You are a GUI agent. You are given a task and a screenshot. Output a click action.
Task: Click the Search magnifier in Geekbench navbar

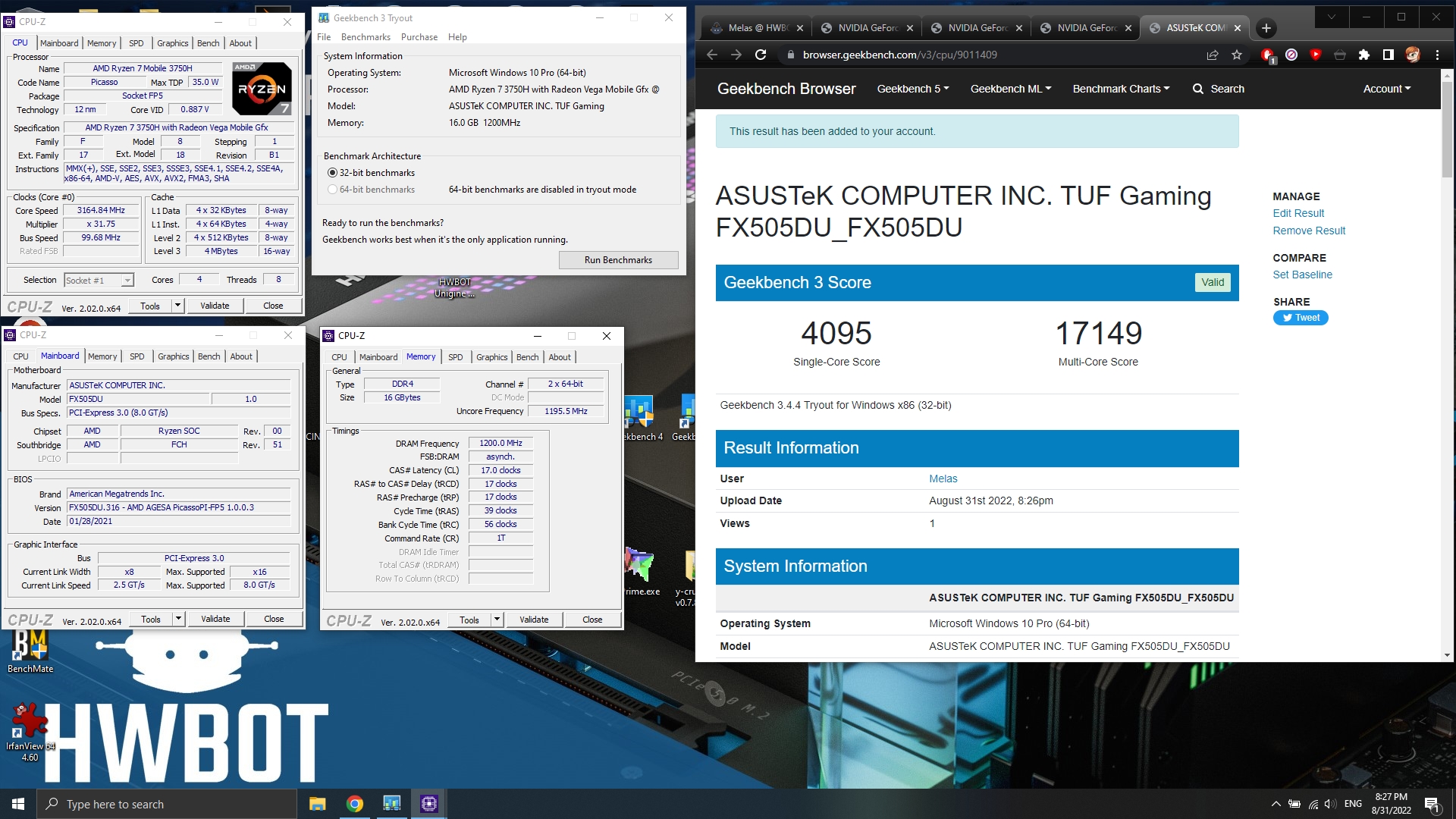[1198, 89]
